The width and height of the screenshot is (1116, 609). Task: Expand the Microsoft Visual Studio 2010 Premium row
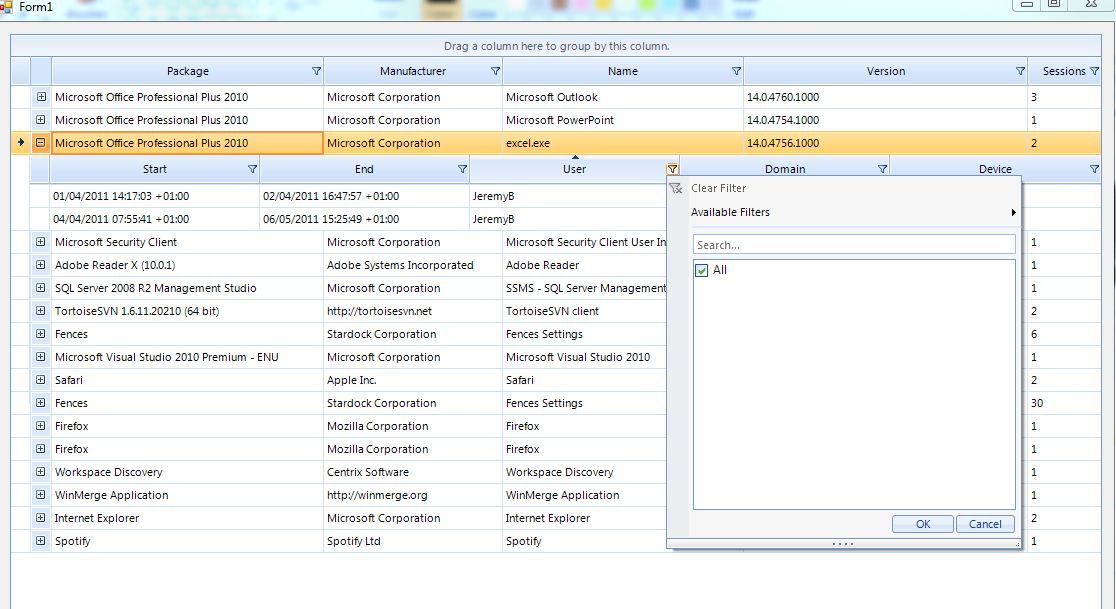coord(41,356)
